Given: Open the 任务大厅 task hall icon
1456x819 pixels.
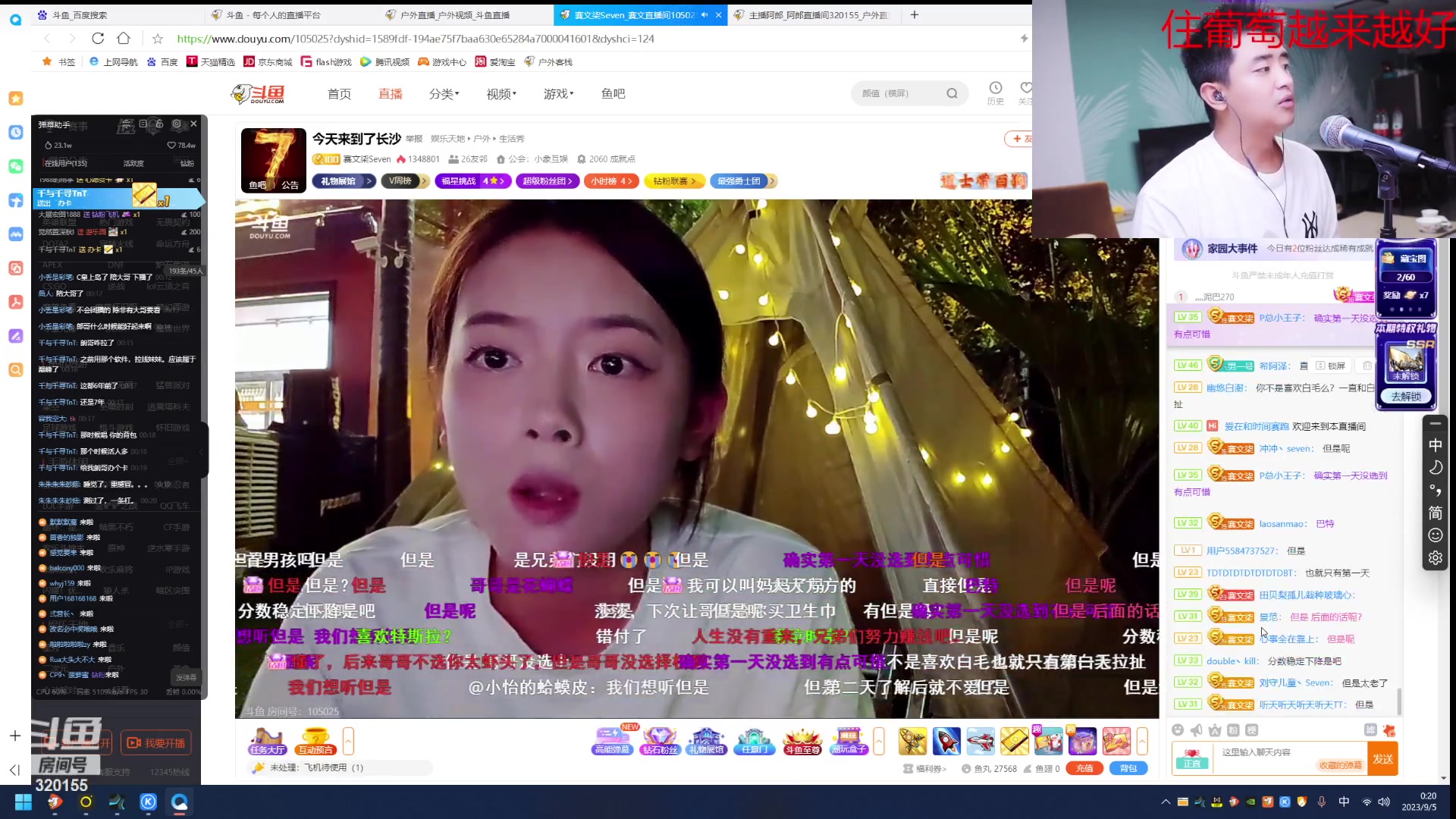Looking at the screenshot, I should [x=267, y=741].
